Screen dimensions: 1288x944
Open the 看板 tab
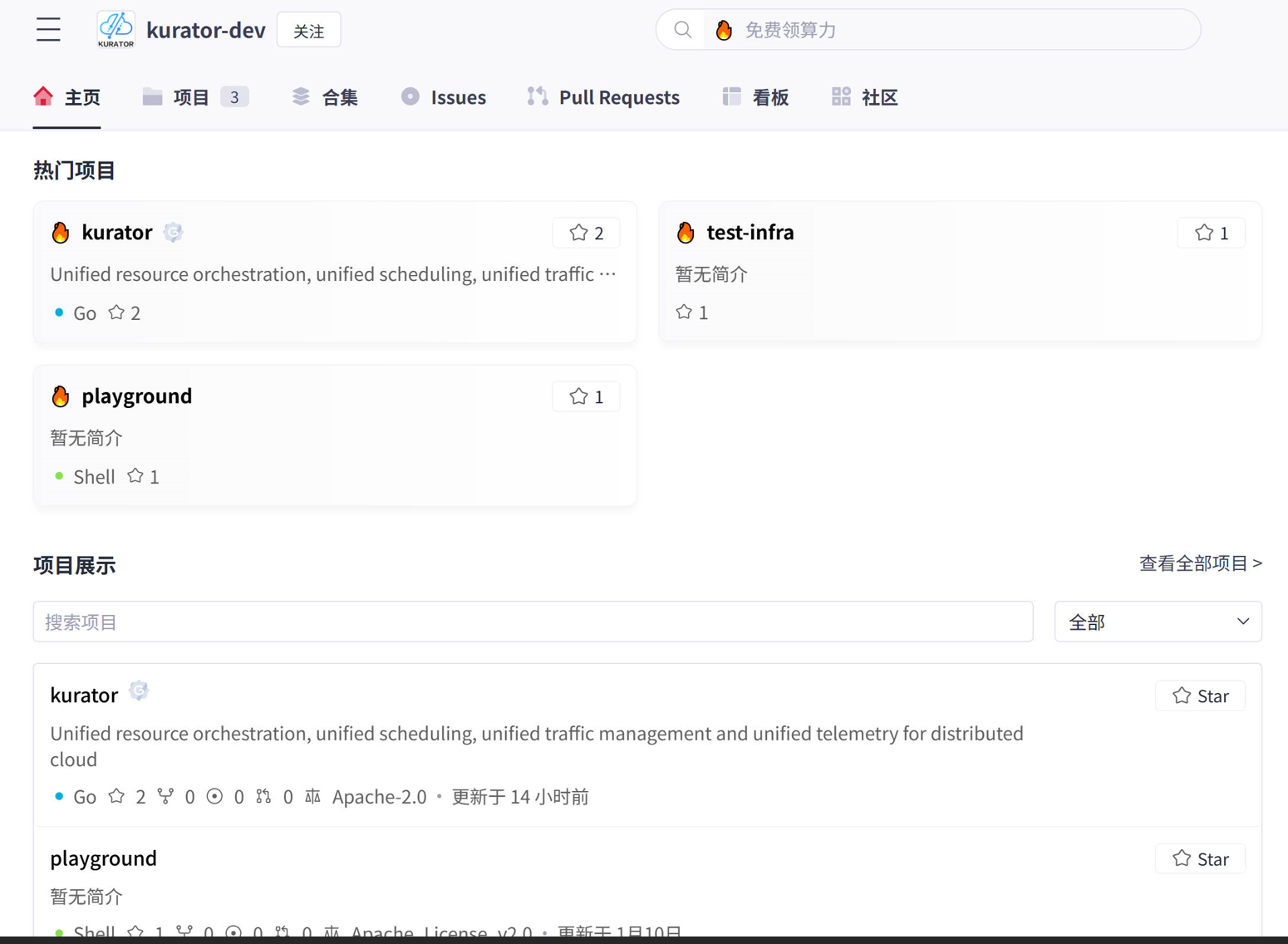pyautogui.click(x=755, y=97)
